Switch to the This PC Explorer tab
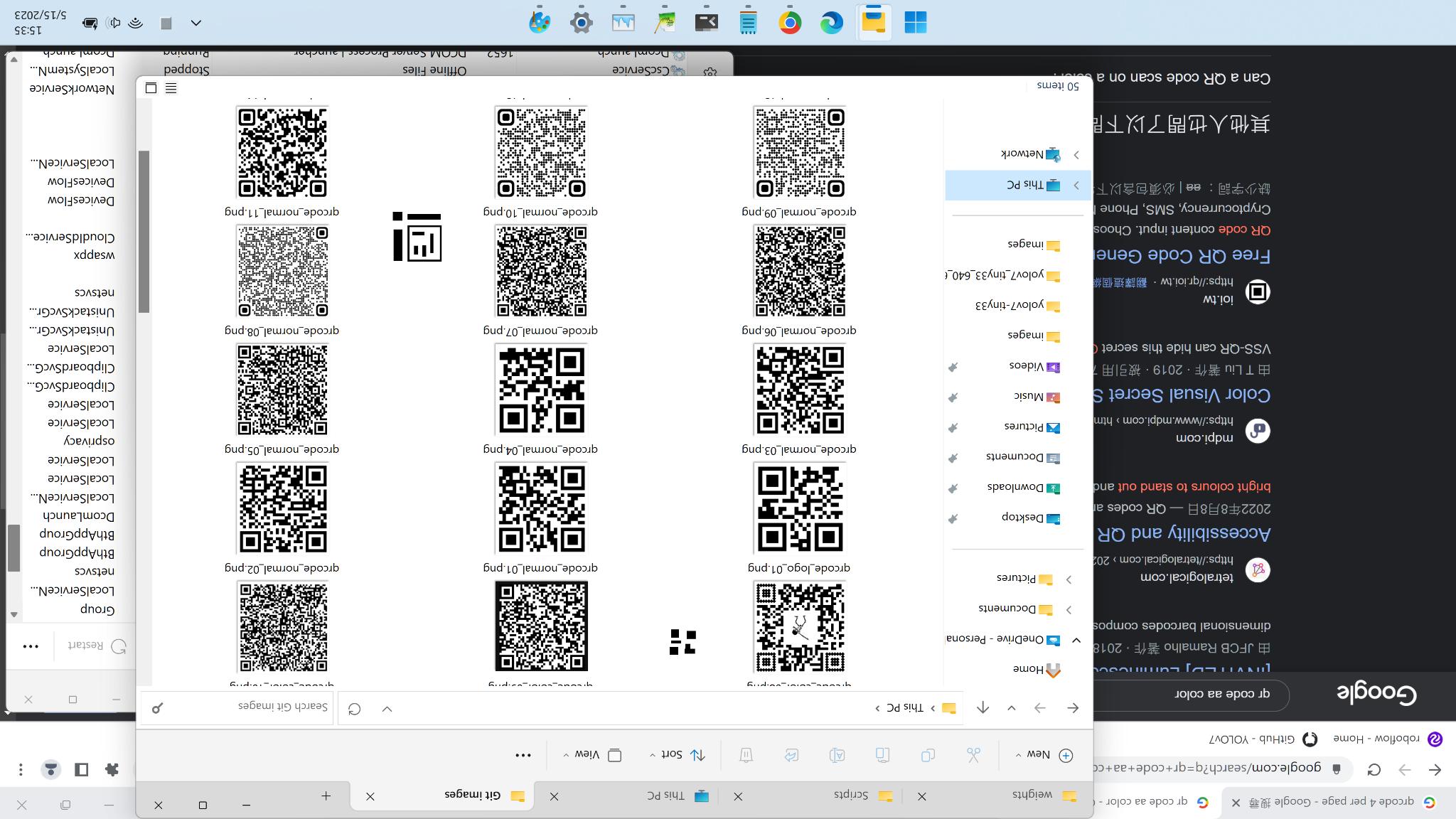This screenshot has width=1456, height=819. click(x=633, y=796)
